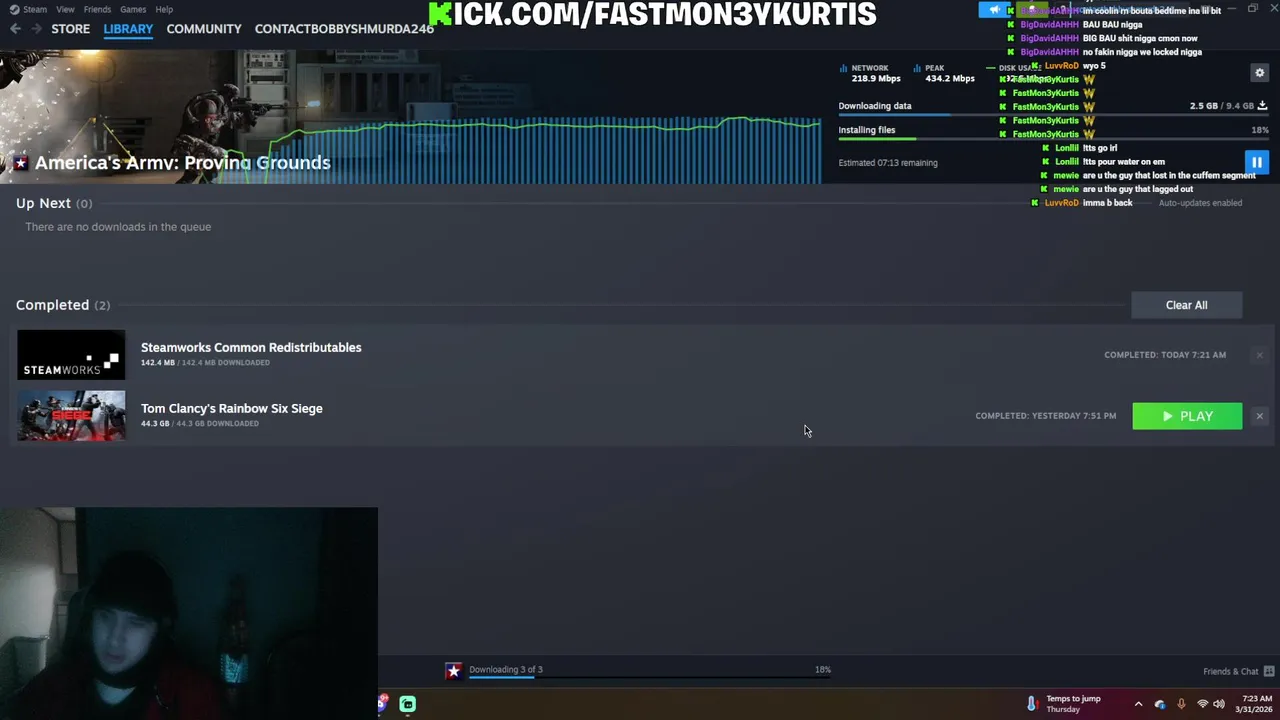Image resolution: width=1280 pixels, height=720 pixels.
Task: Open the Rainbow Six Siege thumbnail
Action: 71,416
